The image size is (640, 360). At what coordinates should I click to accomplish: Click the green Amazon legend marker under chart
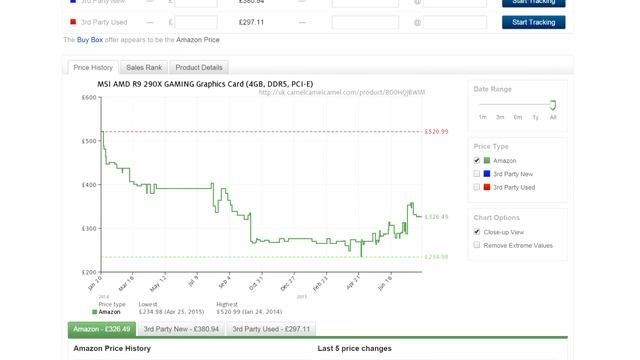click(95, 312)
